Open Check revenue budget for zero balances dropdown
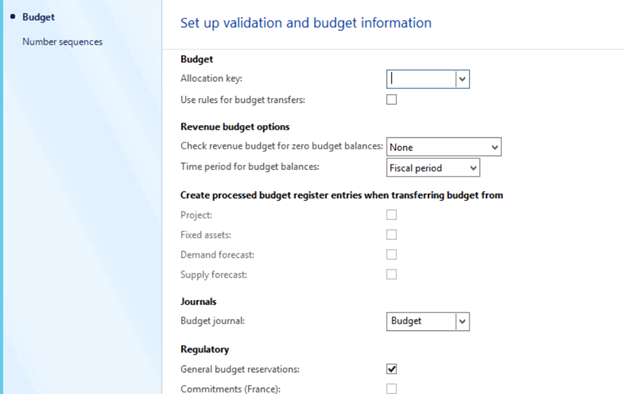 tap(444, 147)
